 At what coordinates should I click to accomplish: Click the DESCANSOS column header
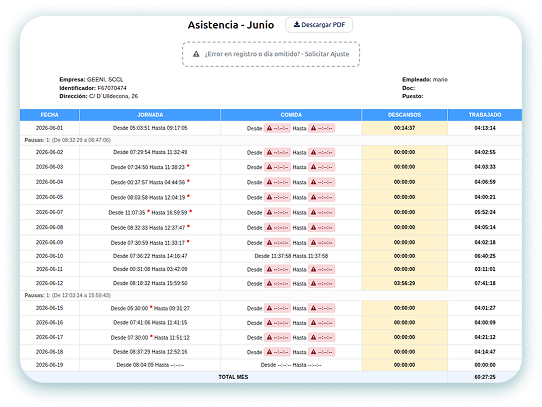point(404,115)
